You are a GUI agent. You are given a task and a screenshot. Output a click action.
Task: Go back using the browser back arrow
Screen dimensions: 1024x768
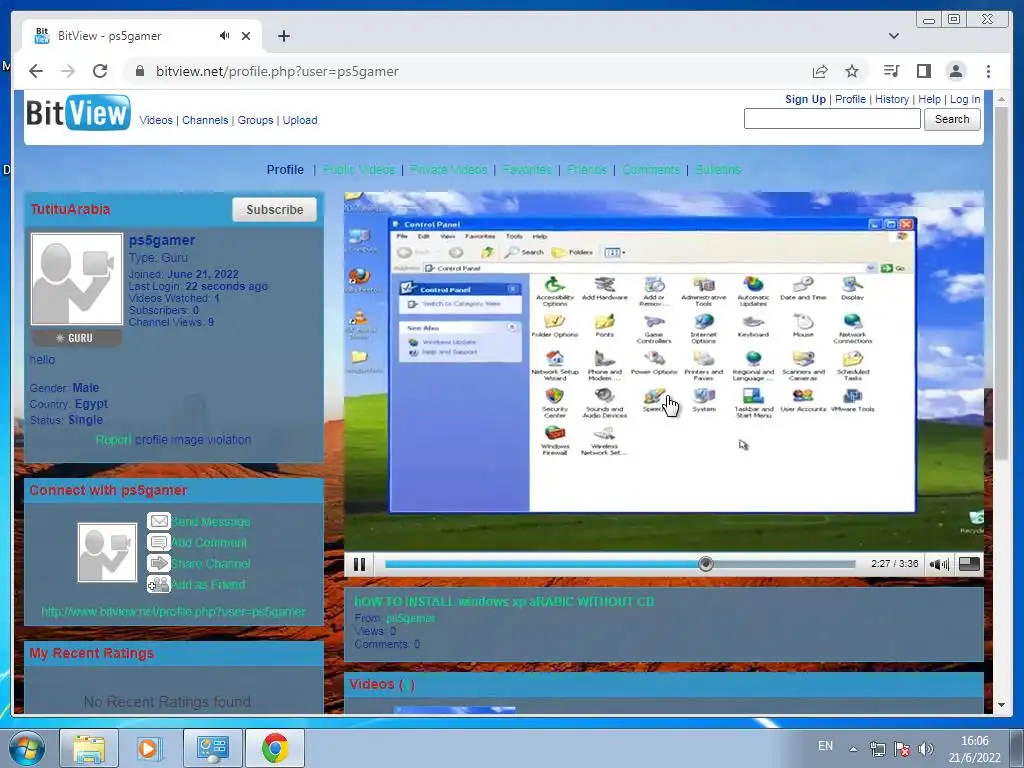[36, 71]
